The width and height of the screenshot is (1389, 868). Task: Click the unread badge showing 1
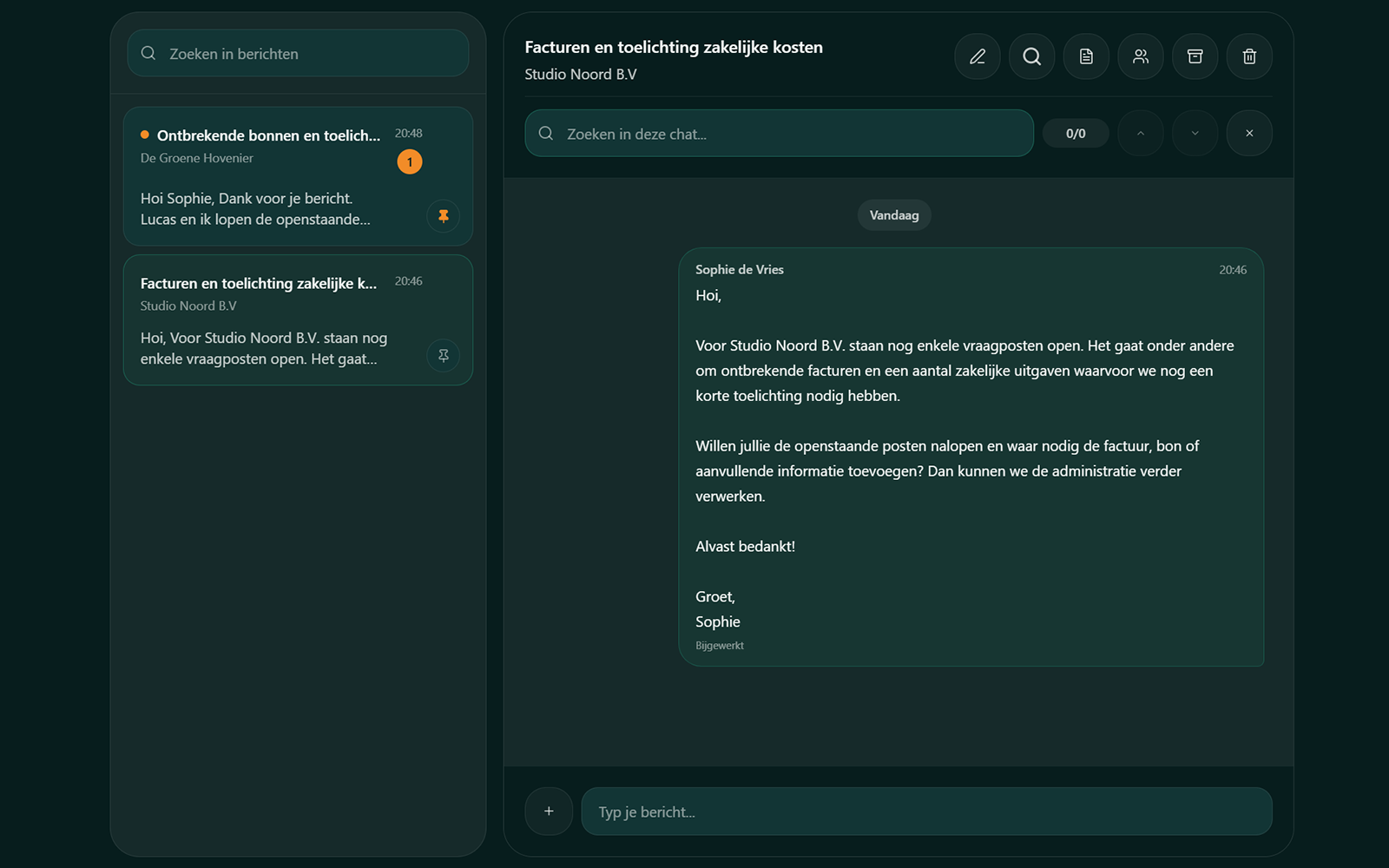click(x=410, y=161)
